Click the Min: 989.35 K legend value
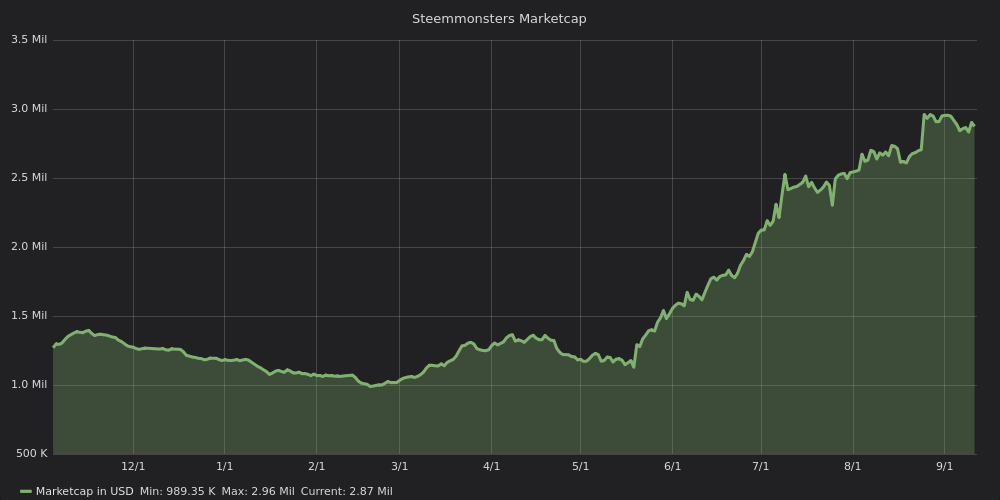 [177, 491]
